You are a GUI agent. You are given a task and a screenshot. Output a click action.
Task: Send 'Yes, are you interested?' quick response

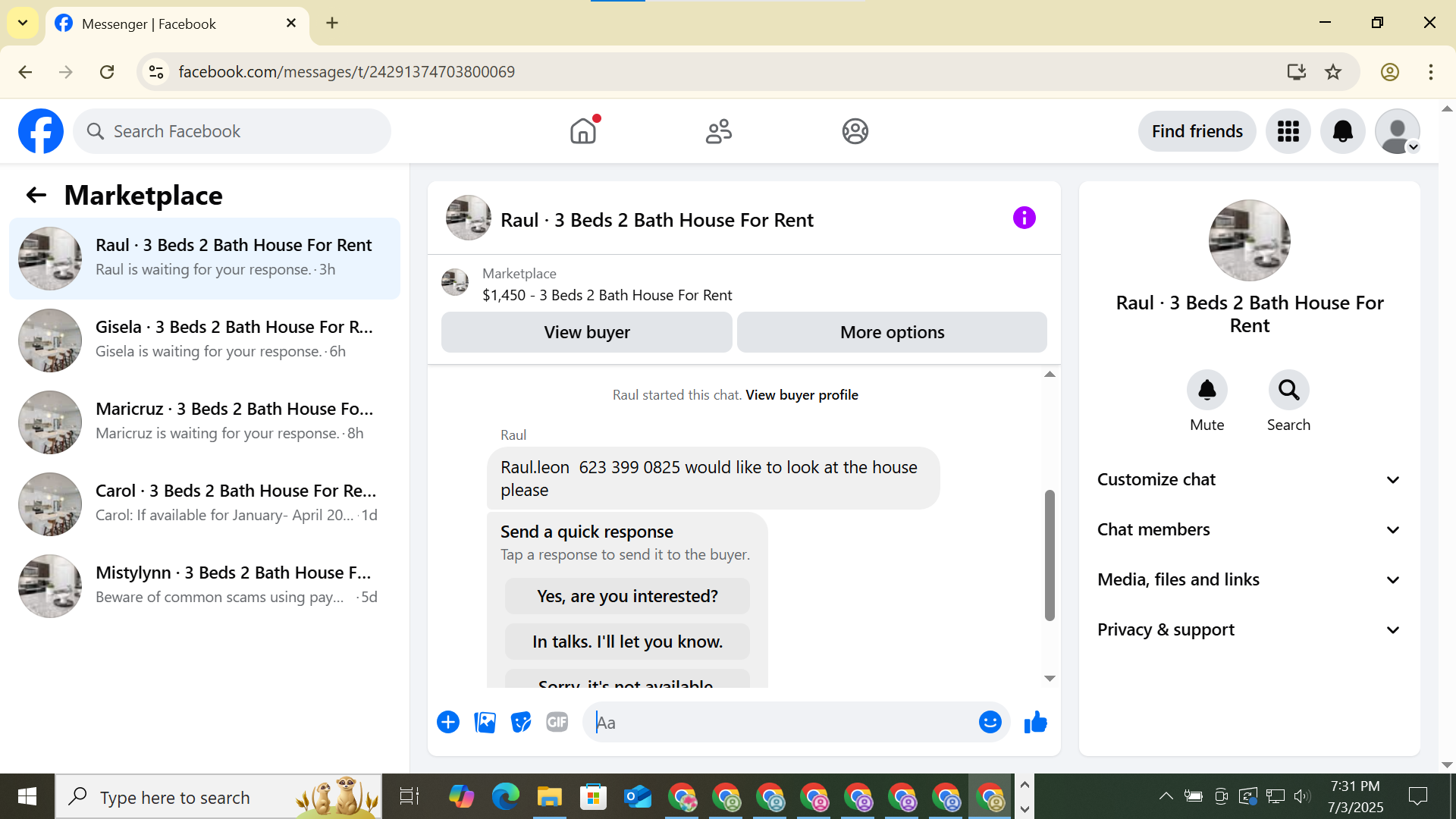pyautogui.click(x=627, y=597)
